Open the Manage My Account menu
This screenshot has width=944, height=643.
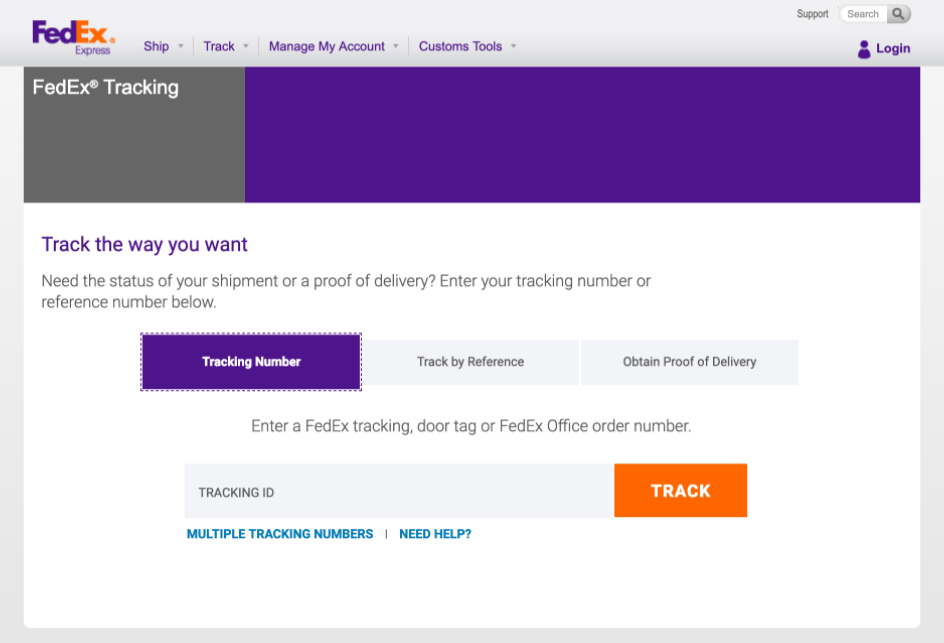[x=326, y=46]
